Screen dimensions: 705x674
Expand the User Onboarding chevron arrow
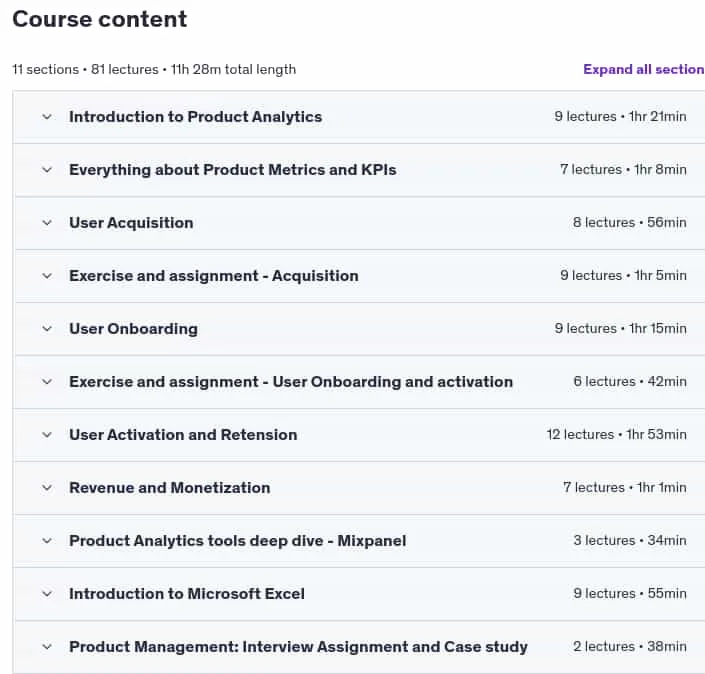coord(47,329)
